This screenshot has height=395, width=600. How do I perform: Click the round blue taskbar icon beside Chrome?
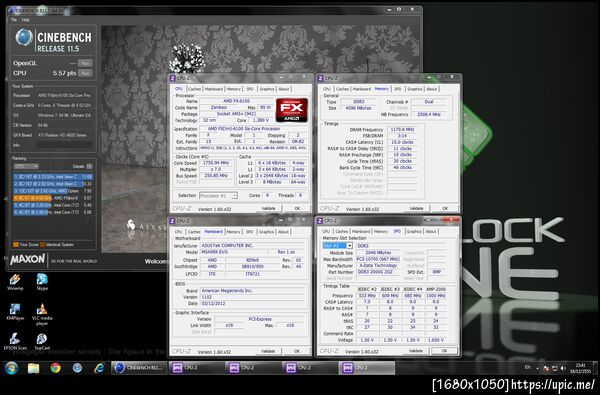(x=77, y=368)
